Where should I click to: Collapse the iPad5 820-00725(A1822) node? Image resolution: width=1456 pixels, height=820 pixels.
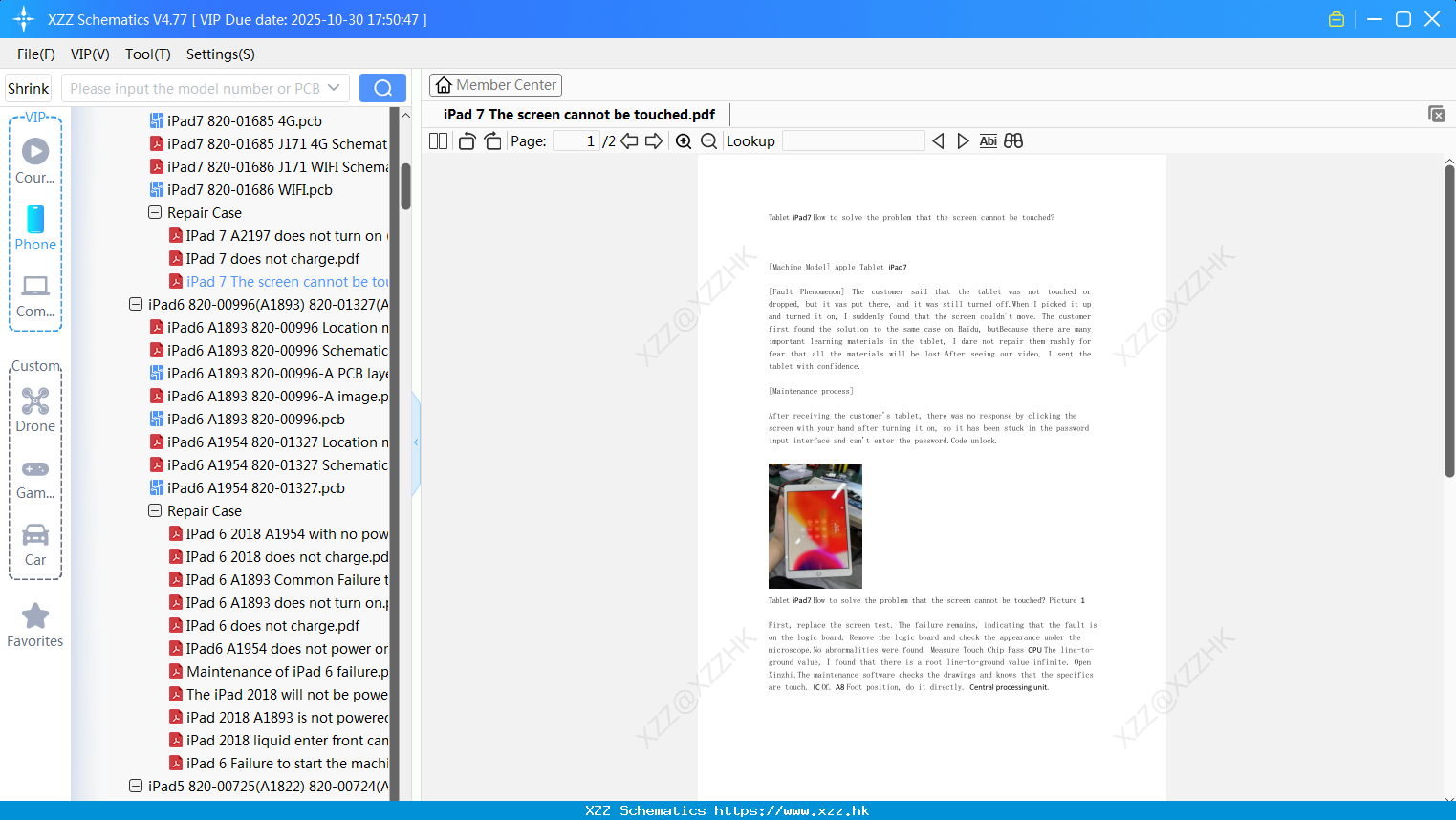click(x=136, y=786)
